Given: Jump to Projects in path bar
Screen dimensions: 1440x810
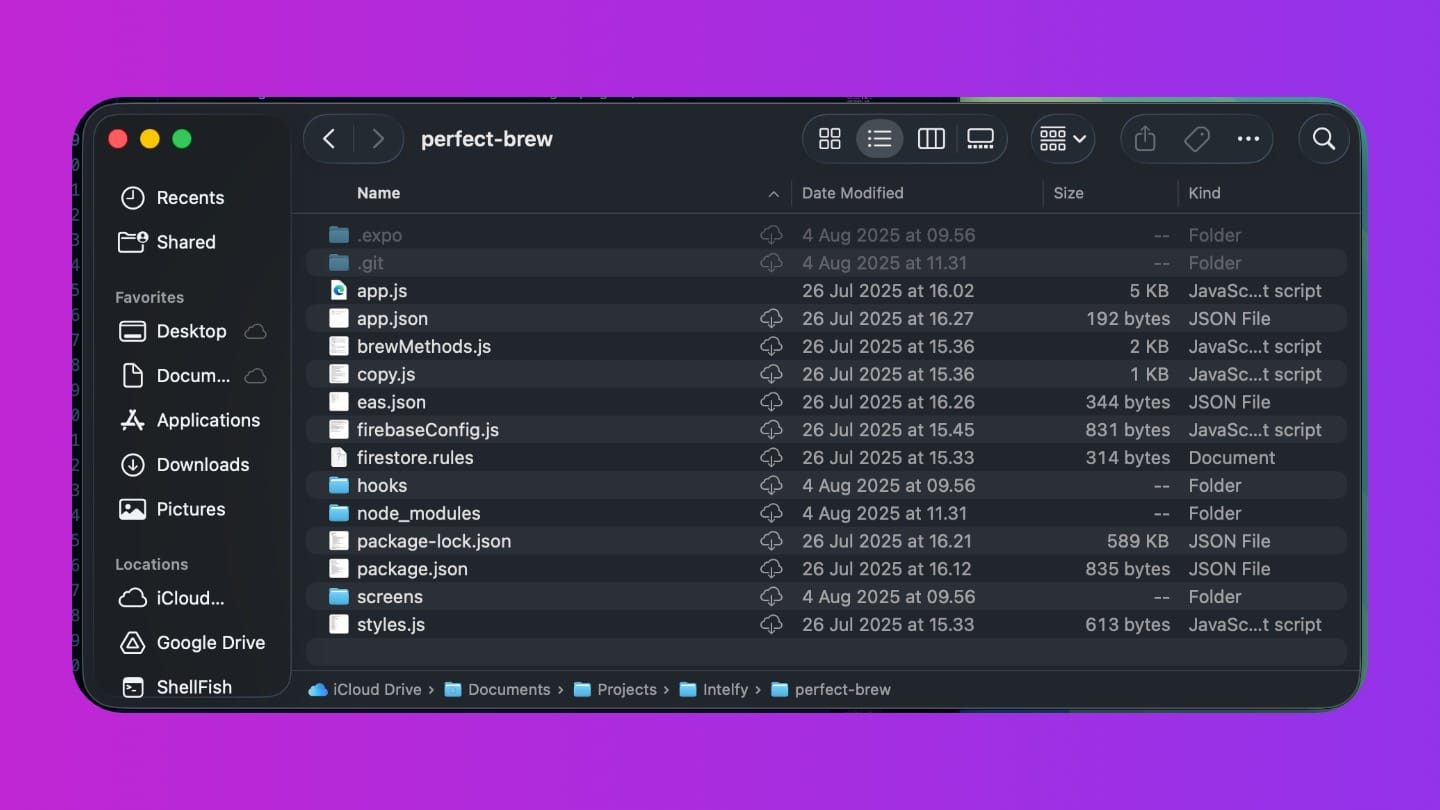Looking at the screenshot, I should [626, 690].
